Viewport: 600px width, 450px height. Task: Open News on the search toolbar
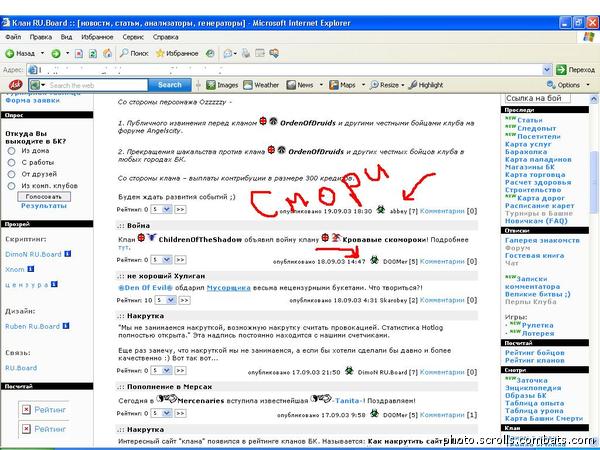click(300, 85)
